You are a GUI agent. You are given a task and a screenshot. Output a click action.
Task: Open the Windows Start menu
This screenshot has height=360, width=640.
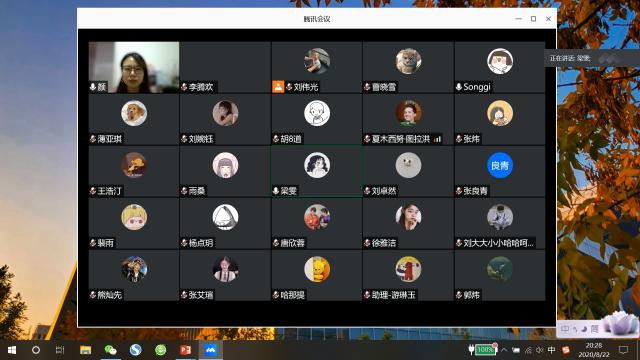(x=12, y=350)
